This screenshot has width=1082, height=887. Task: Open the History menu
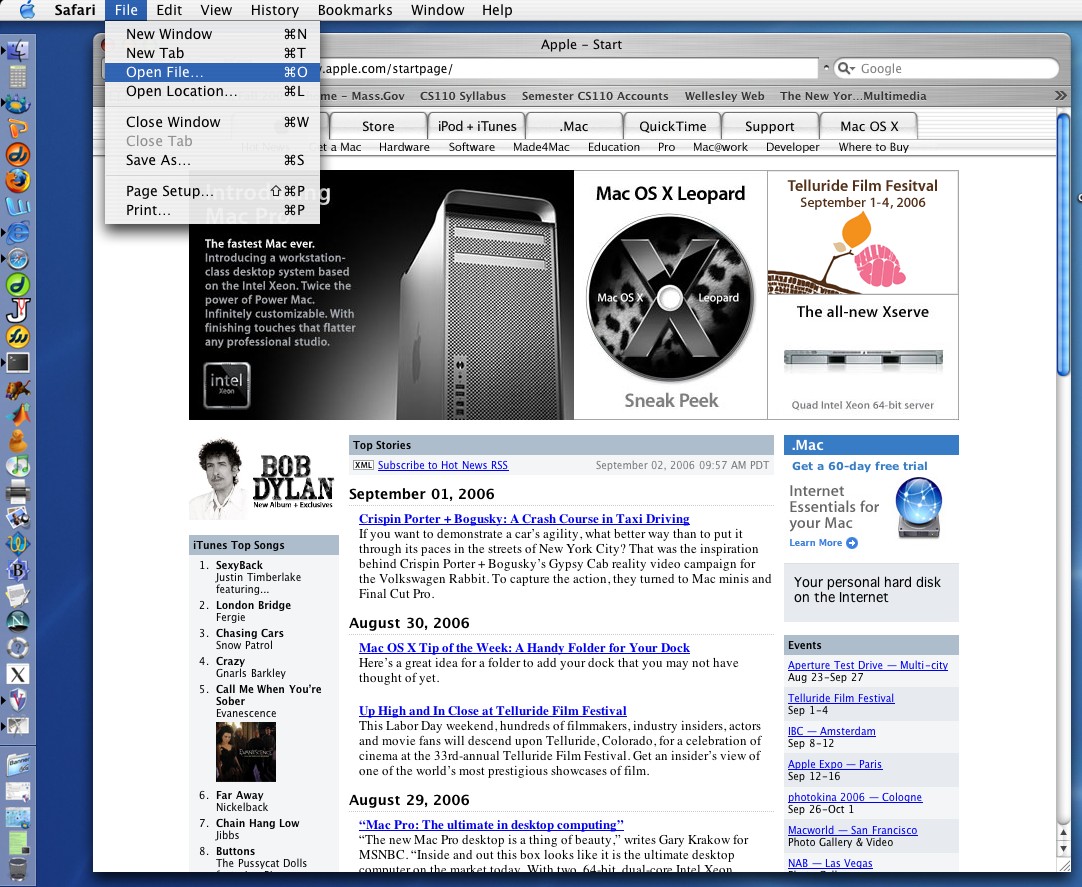275,10
